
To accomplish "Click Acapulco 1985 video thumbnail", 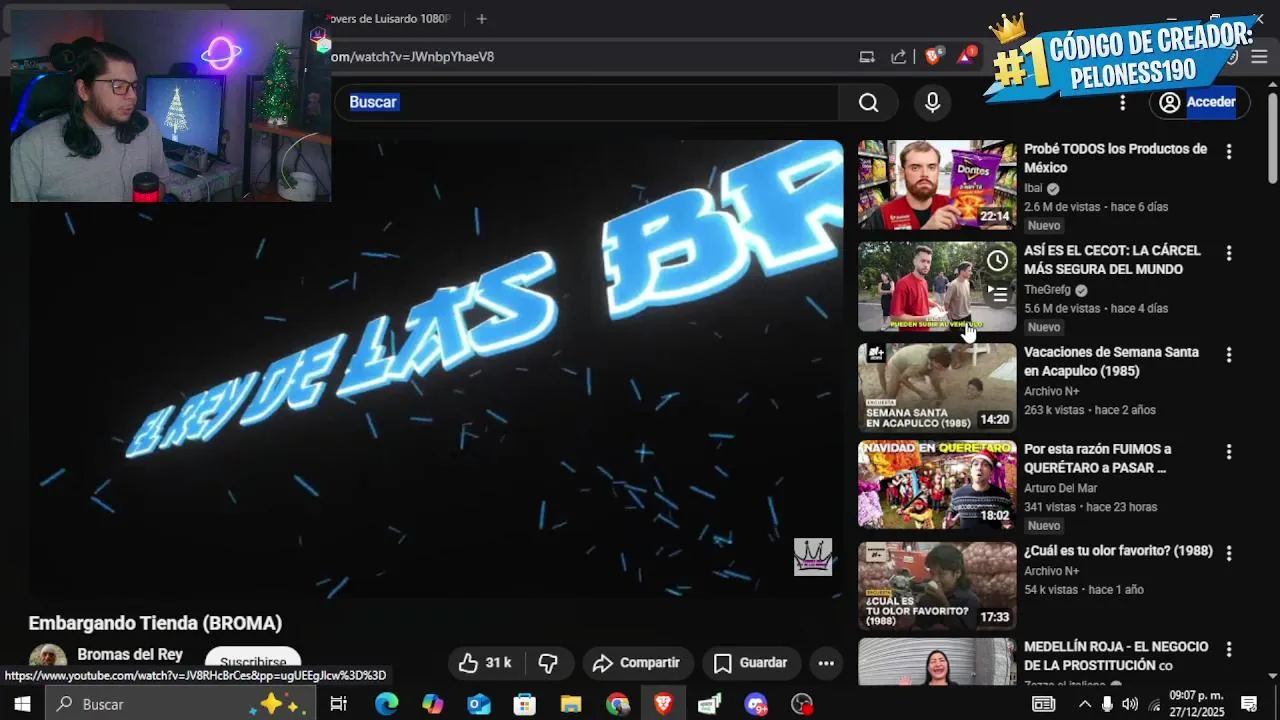I will pos(937,388).
